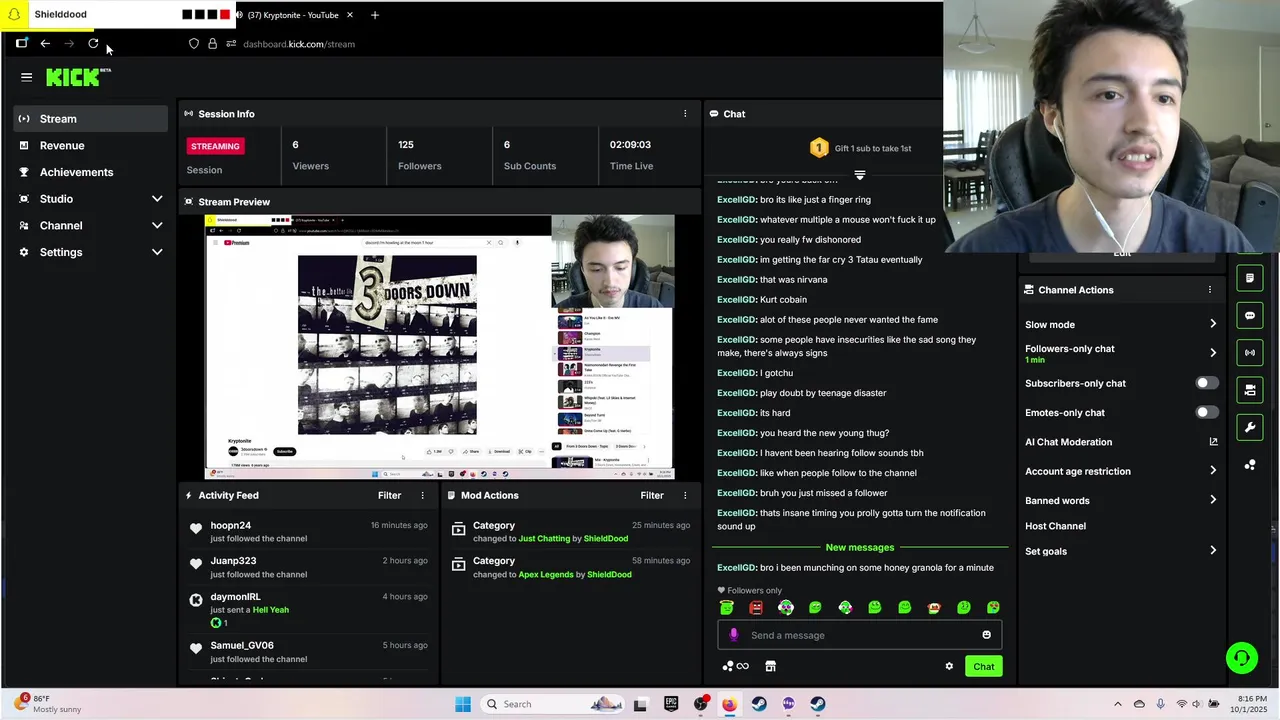The width and height of the screenshot is (1280, 720).
Task: Select Achievements in the sidebar
Action: pos(90,172)
